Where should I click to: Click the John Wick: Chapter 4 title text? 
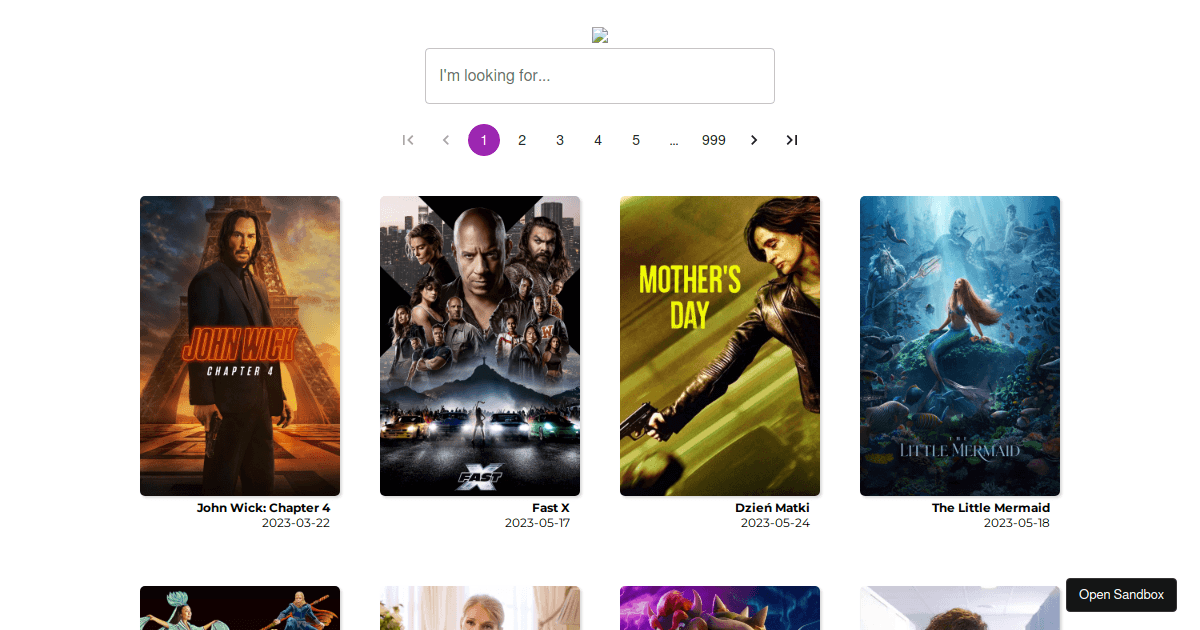tap(264, 507)
